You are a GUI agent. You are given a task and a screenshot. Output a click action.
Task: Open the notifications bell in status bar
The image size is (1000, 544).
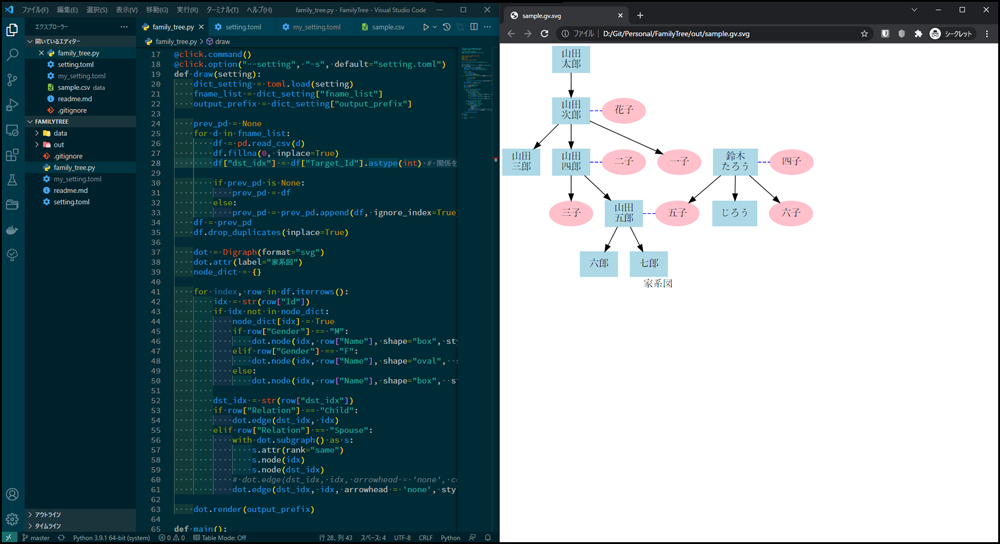(x=488, y=538)
